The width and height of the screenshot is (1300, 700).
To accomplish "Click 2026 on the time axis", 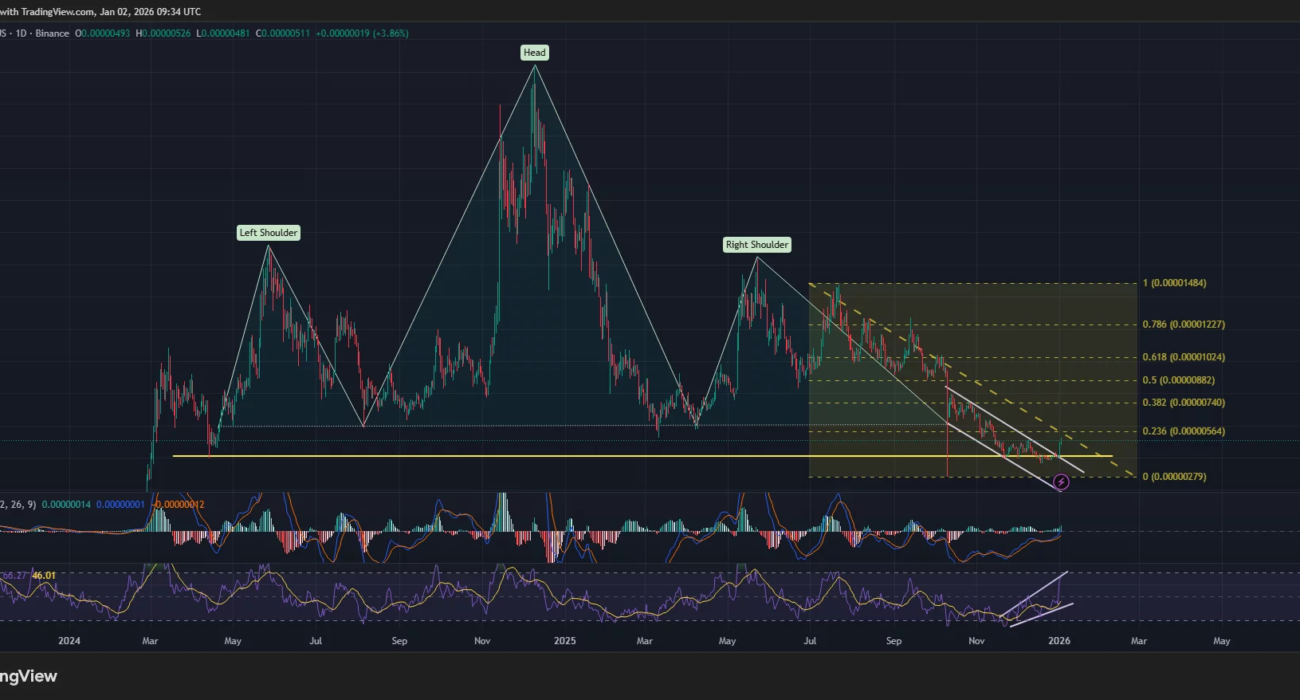I will coord(1059,640).
